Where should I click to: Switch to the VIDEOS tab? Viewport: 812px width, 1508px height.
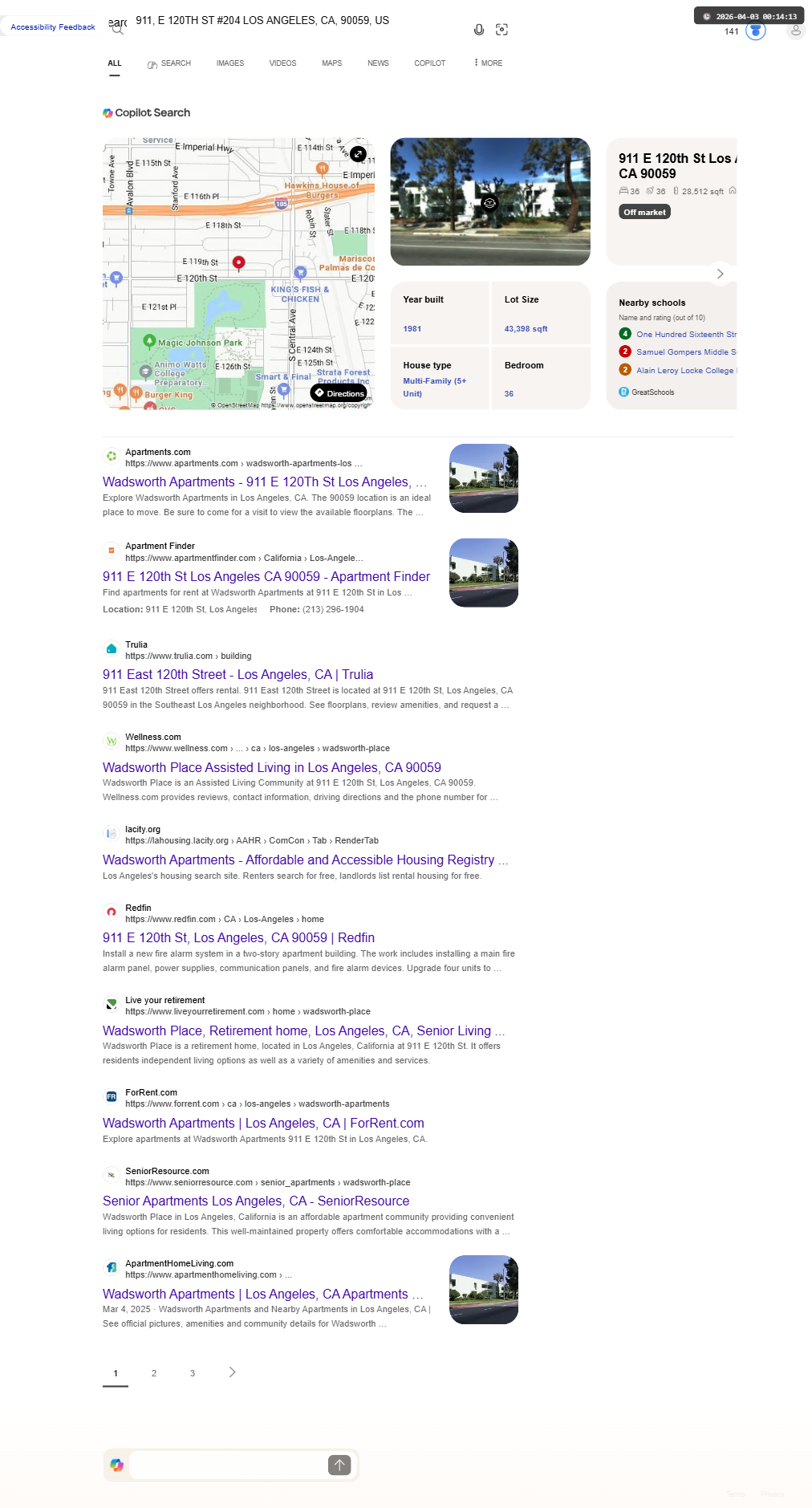pos(282,63)
